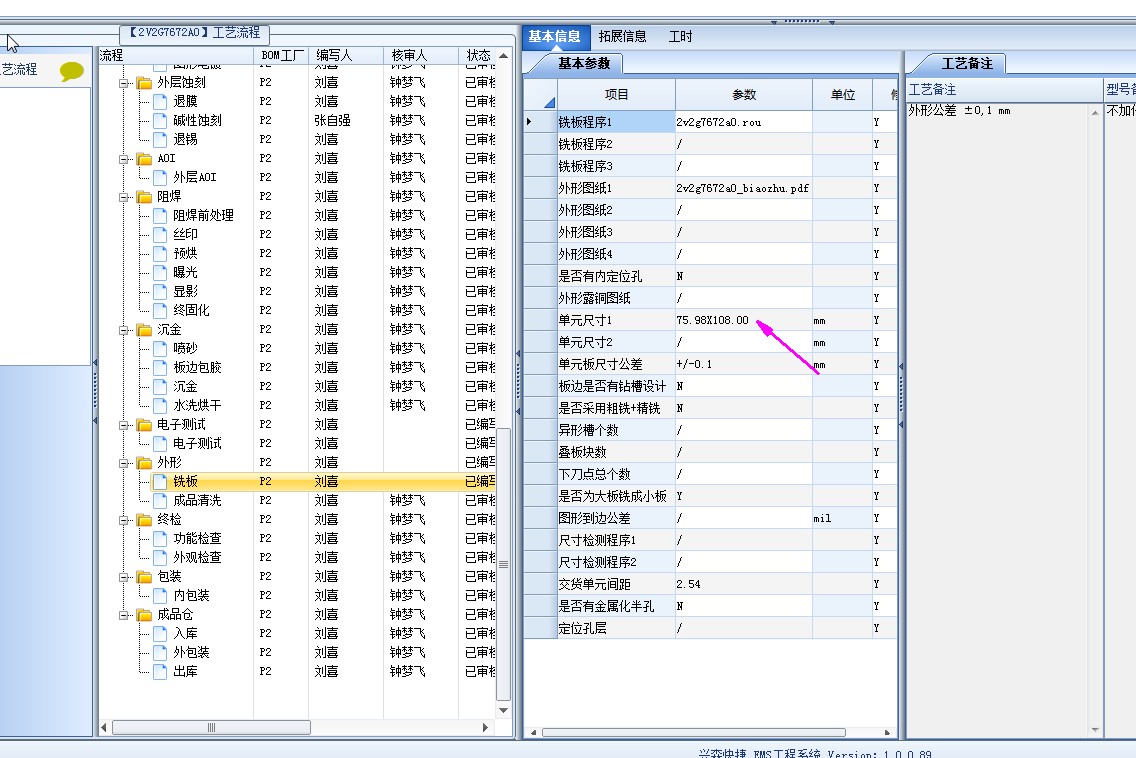This screenshot has width=1136, height=758.
Task: Sort by the 核审人 column header
Action: (421, 55)
